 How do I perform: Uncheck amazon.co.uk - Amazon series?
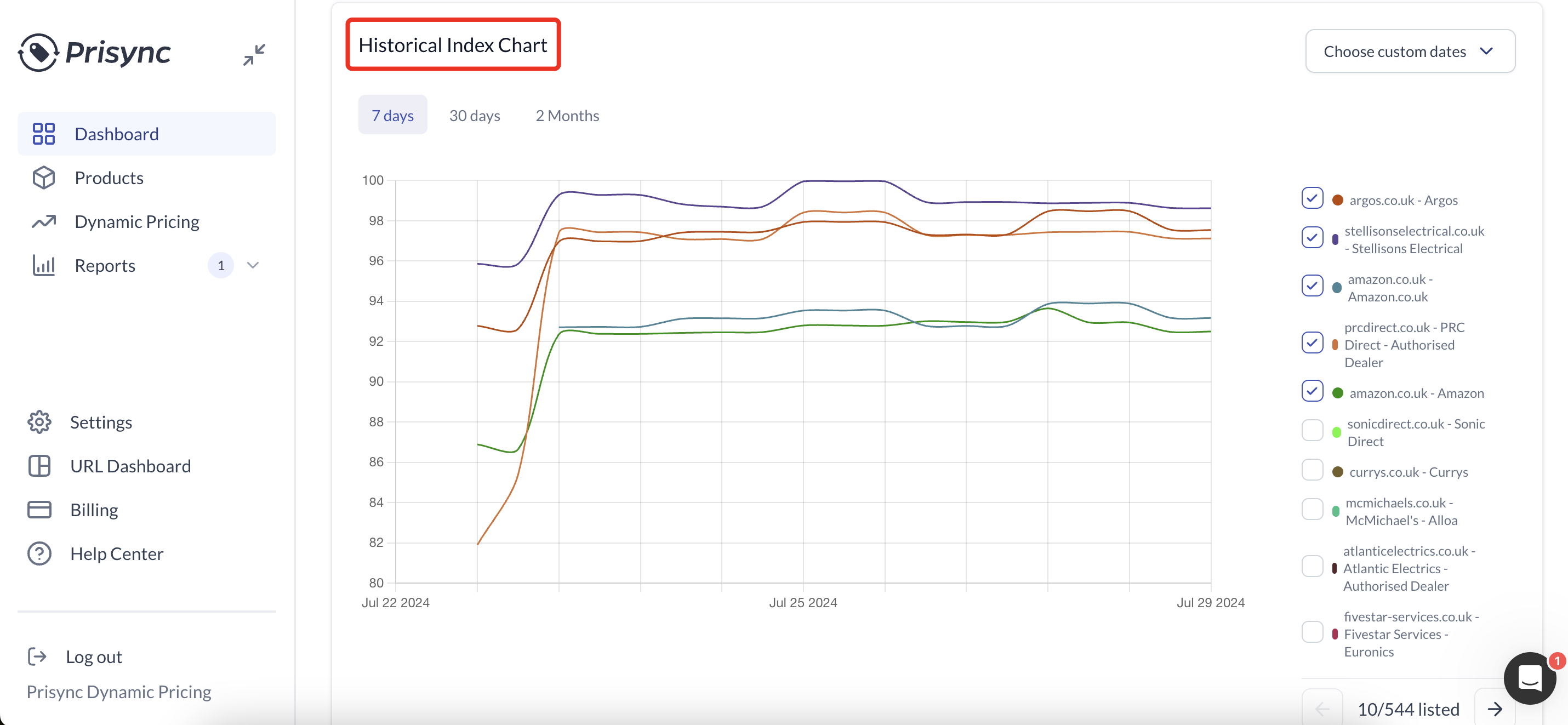coord(1313,390)
